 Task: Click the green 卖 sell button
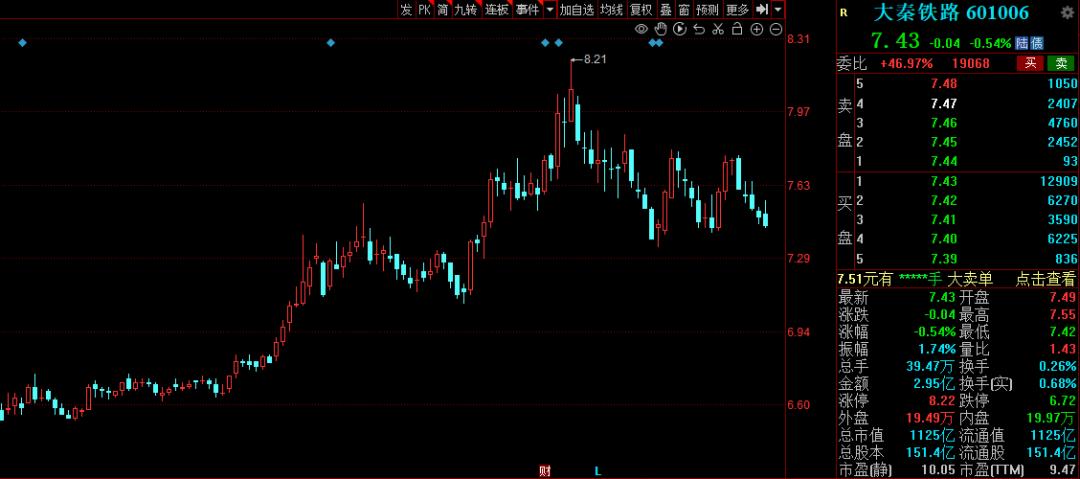click(x=1061, y=63)
